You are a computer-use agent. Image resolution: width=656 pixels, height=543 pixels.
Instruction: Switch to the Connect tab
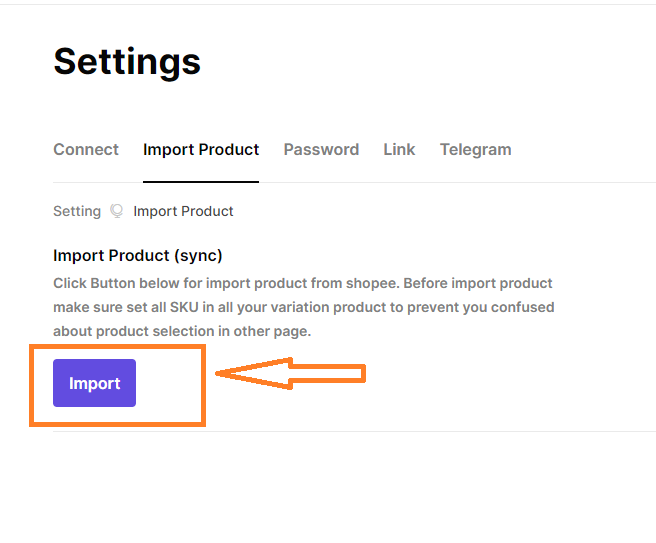[x=86, y=149]
